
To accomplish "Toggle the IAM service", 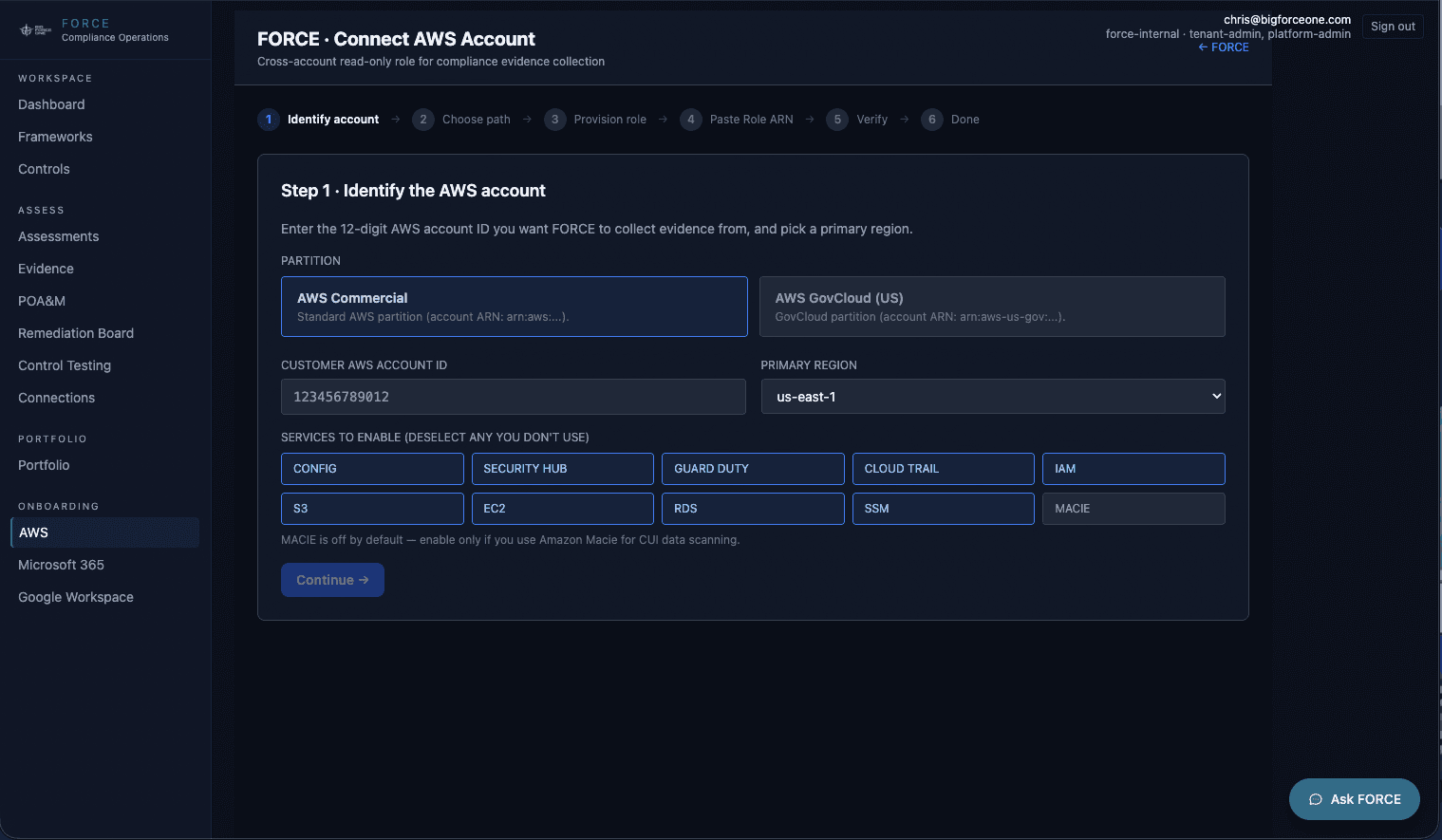I will [x=1133, y=469].
